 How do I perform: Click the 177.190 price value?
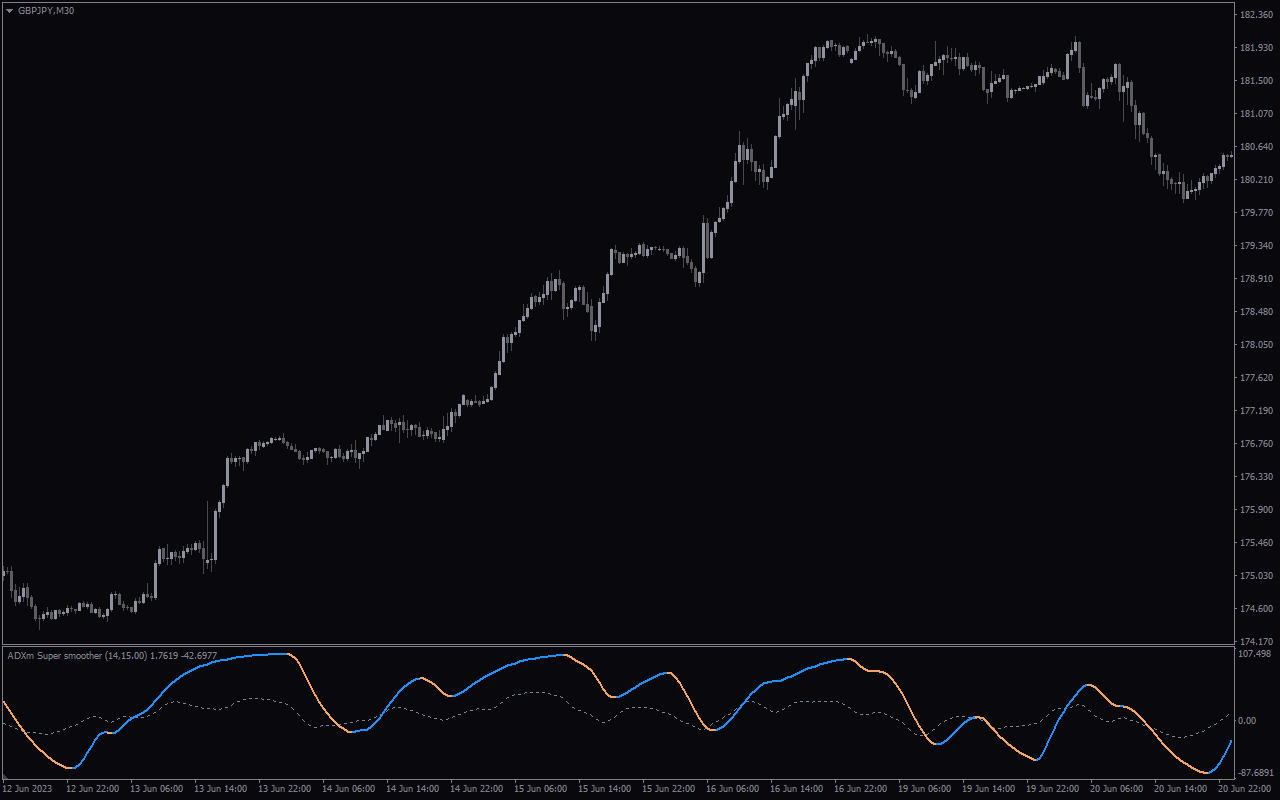point(1255,411)
